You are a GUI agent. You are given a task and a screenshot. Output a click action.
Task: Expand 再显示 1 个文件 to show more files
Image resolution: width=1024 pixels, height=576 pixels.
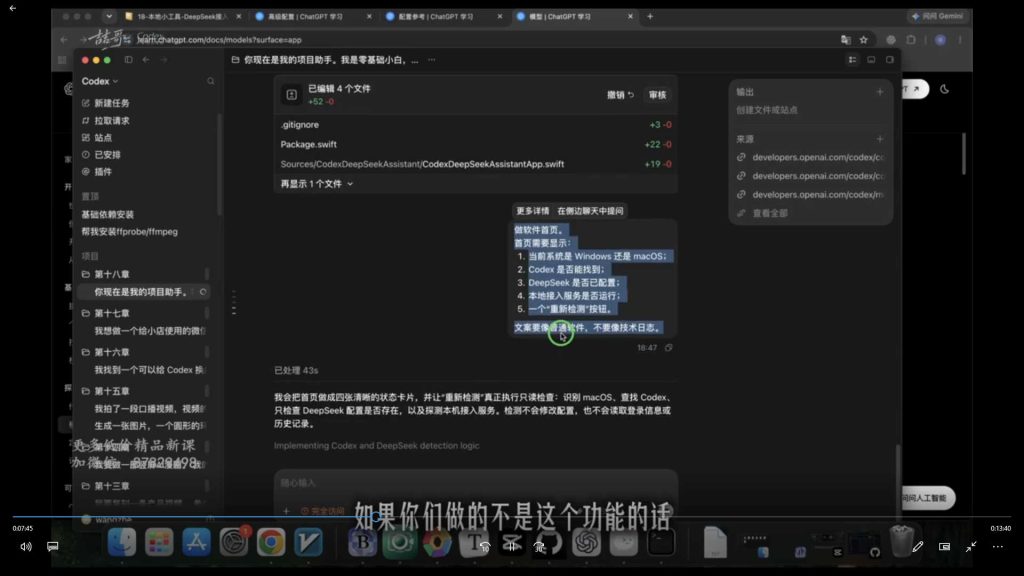[317, 184]
